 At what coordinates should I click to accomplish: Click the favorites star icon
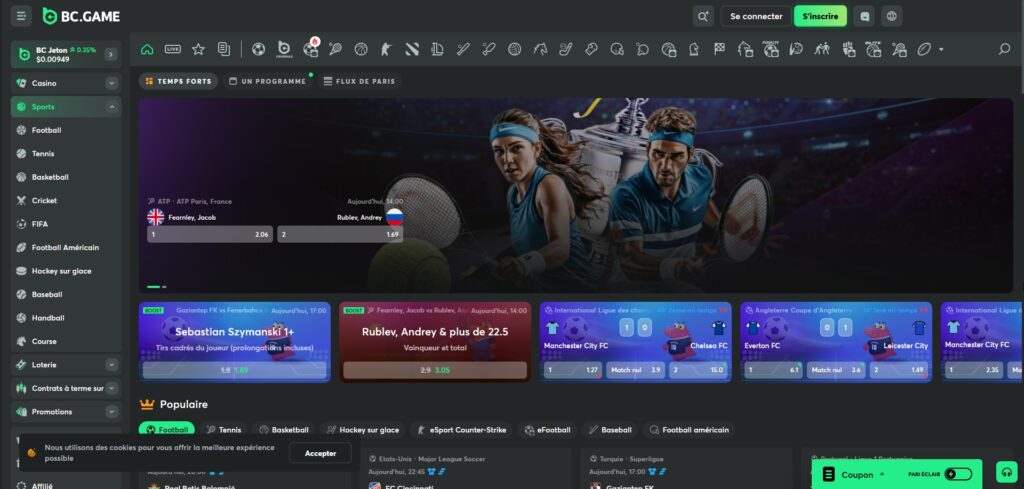[x=198, y=49]
